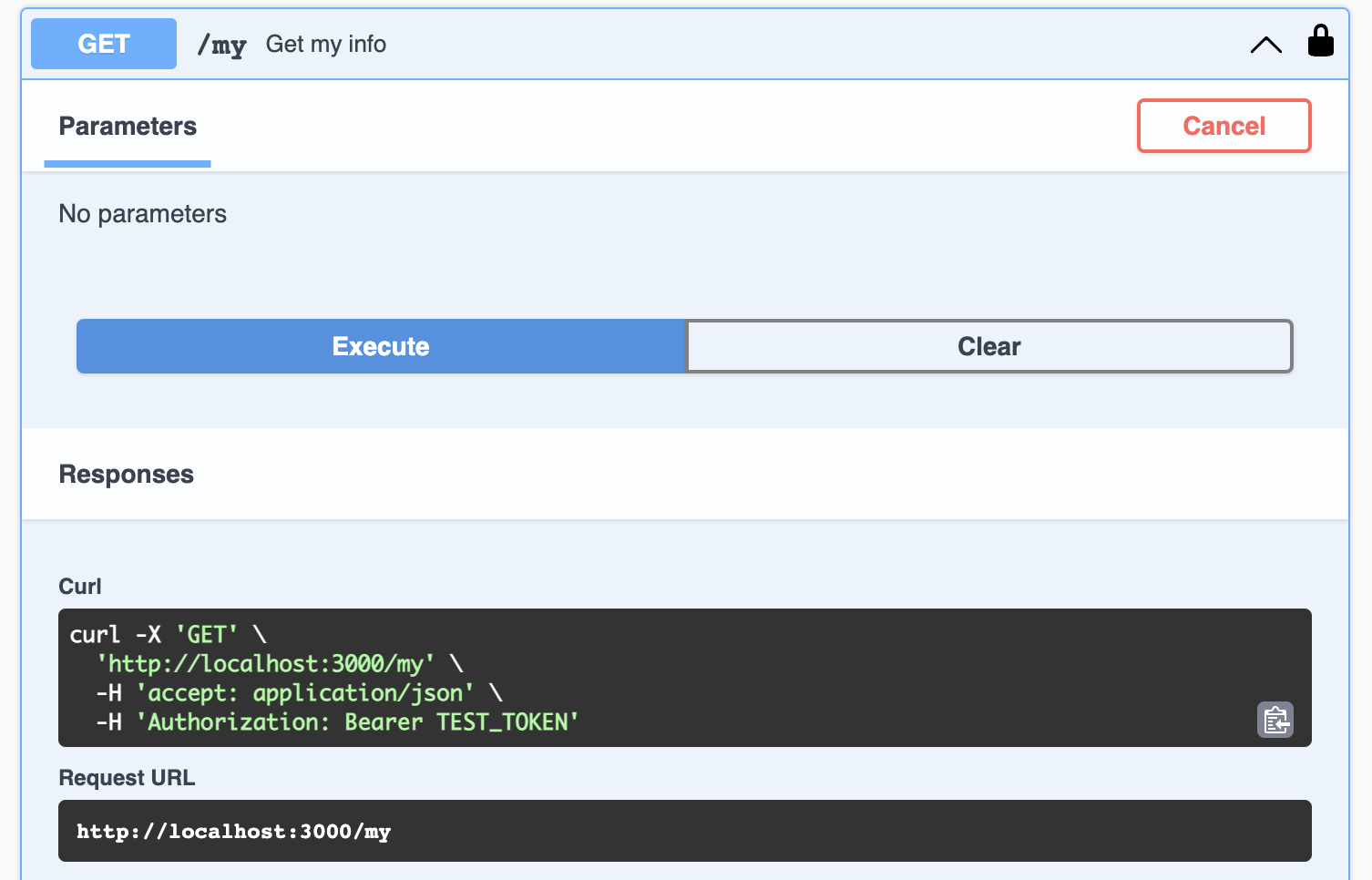This screenshot has width=1372, height=880.
Task: Click the curl -X 'GET' line
Action: point(168,635)
